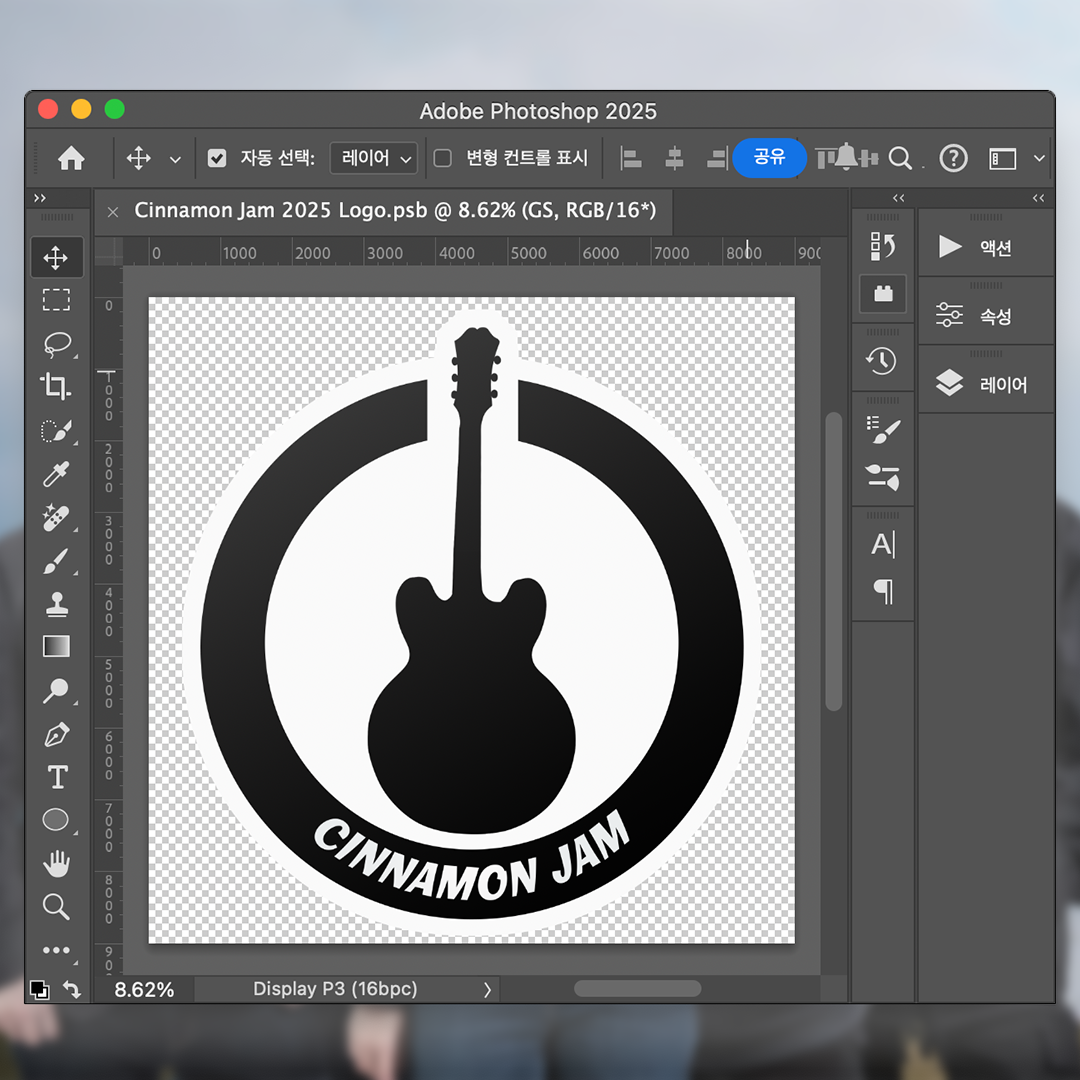Close the Cinnamon Jam 2025 Logo.psb tab
The image size is (1080, 1080).
click(113, 211)
